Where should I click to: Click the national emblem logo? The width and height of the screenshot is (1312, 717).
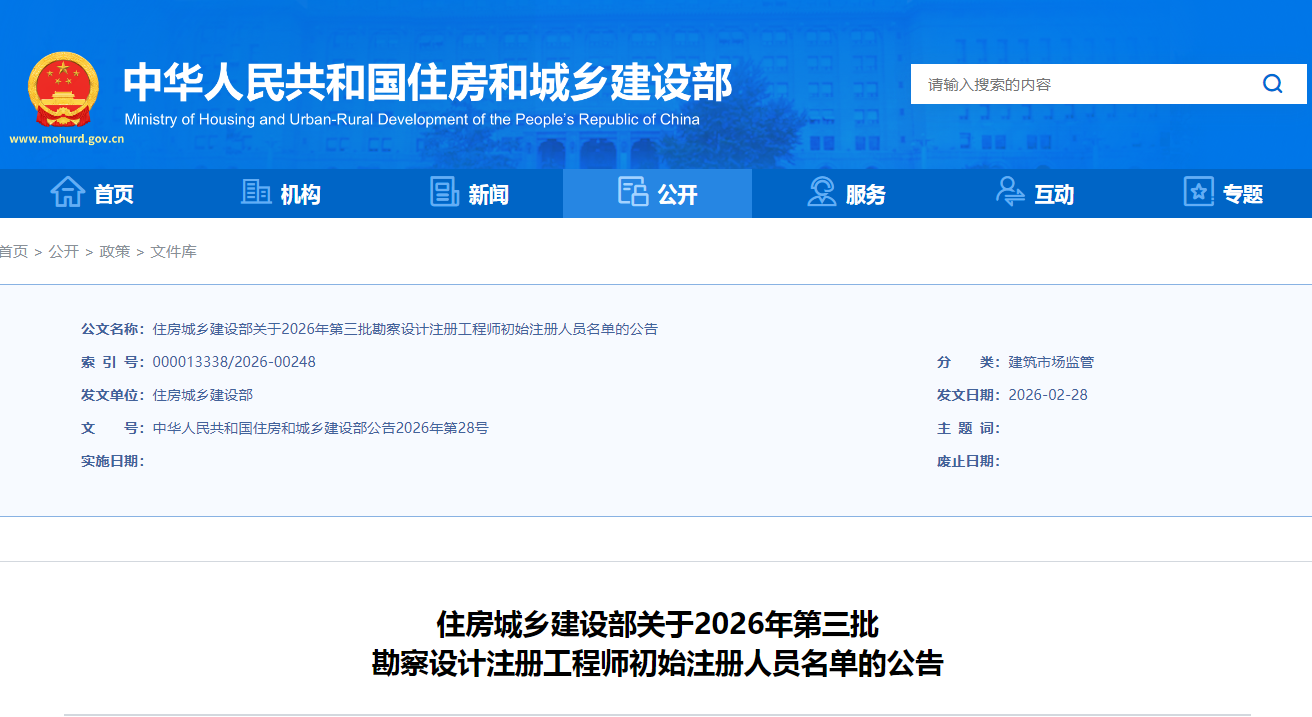(x=64, y=89)
